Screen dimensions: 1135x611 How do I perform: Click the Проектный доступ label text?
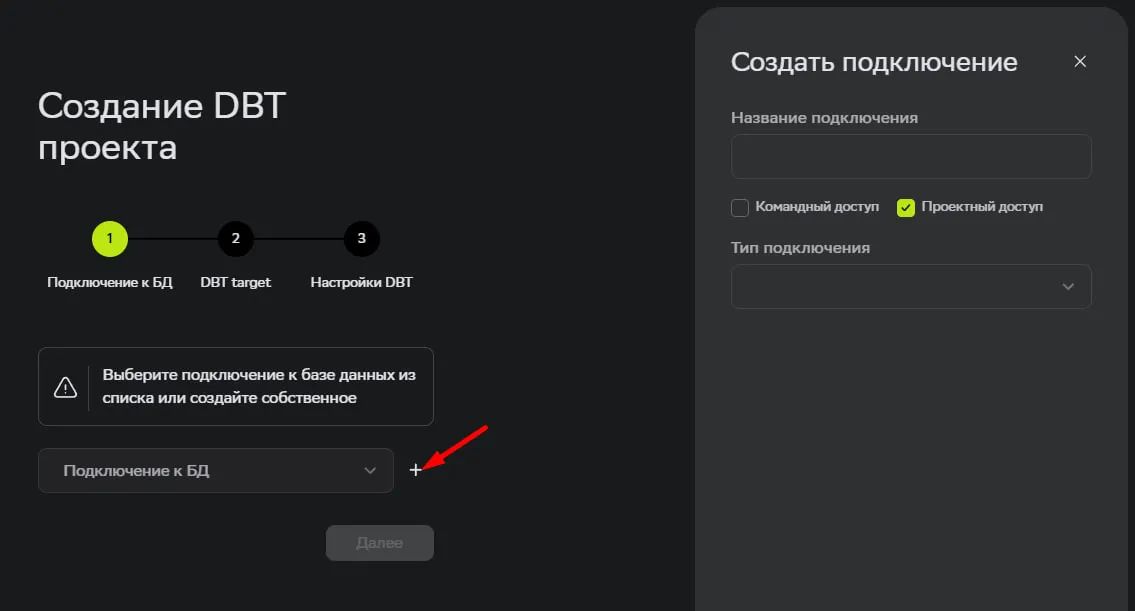tap(982, 207)
